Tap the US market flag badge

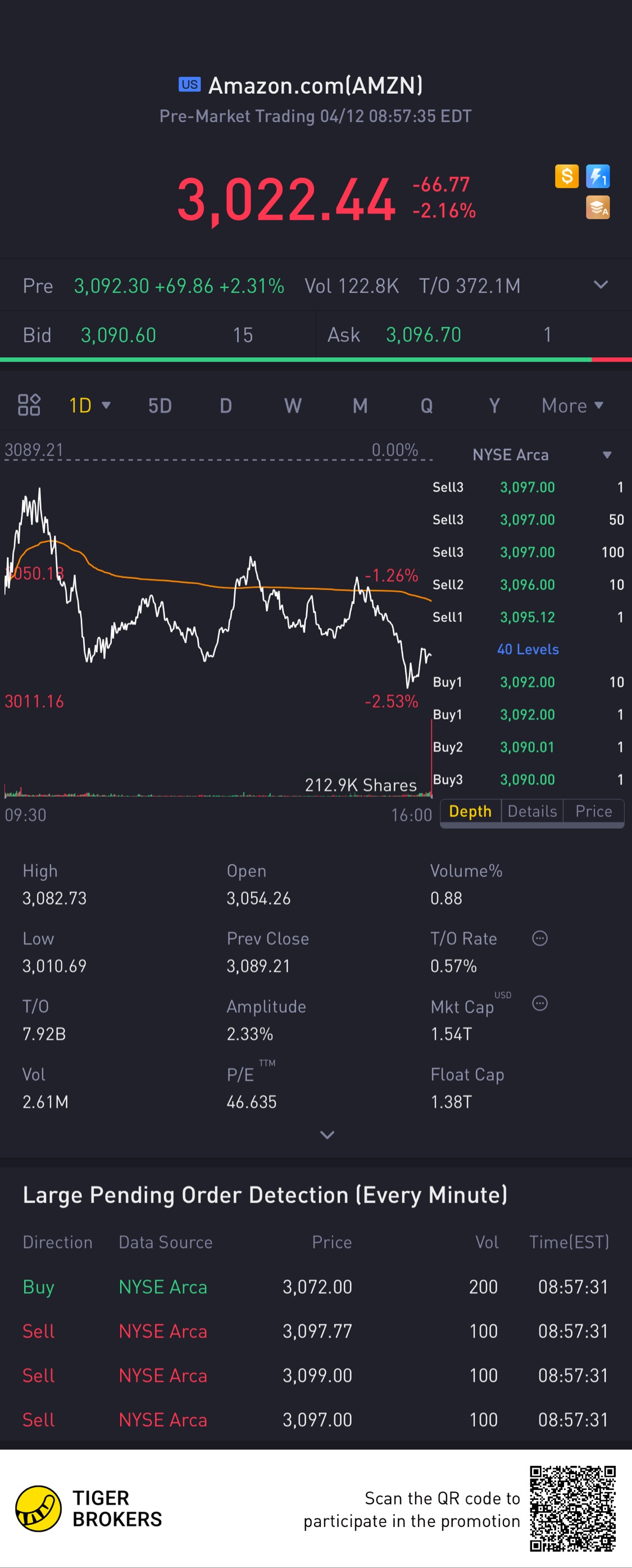coord(189,85)
